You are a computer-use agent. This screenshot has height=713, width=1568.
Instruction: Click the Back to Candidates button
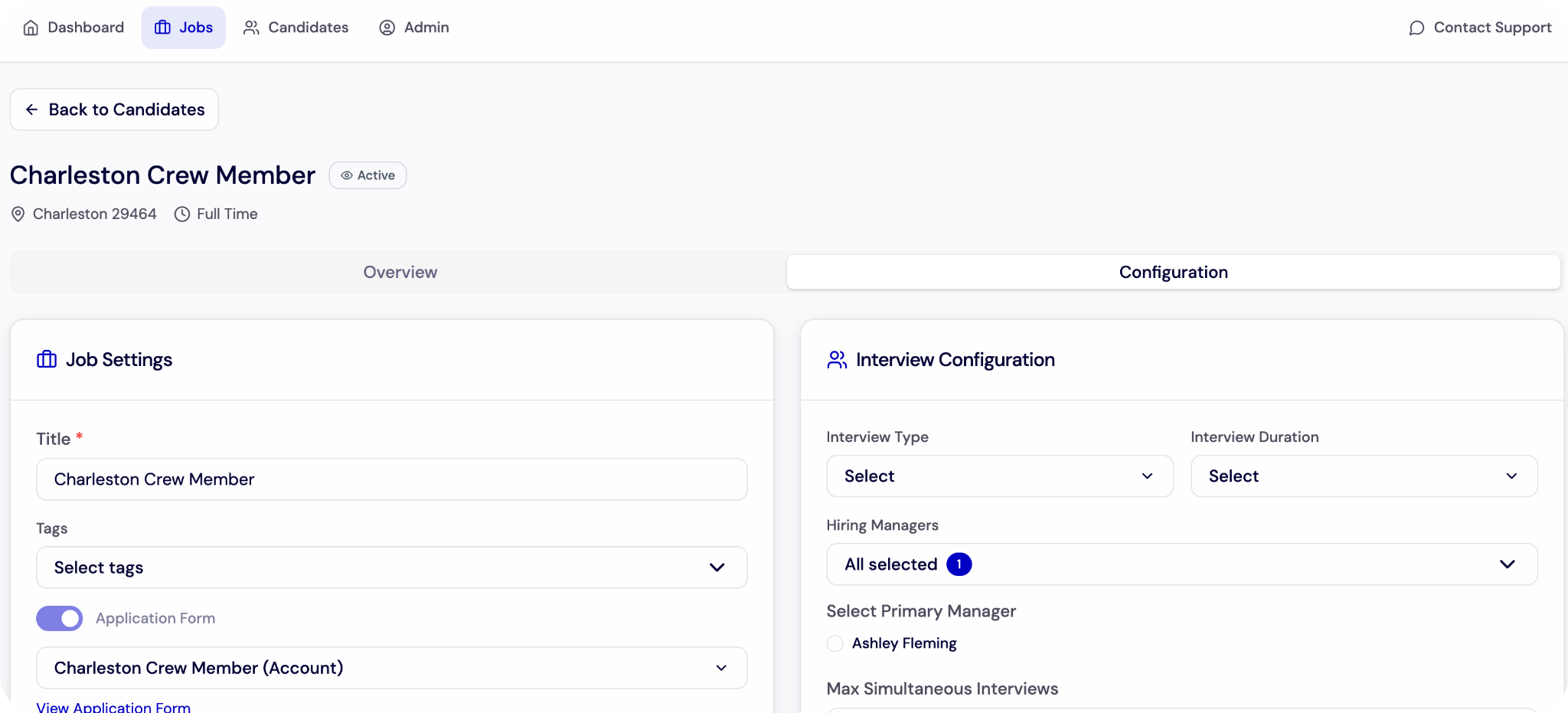click(114, 110)
